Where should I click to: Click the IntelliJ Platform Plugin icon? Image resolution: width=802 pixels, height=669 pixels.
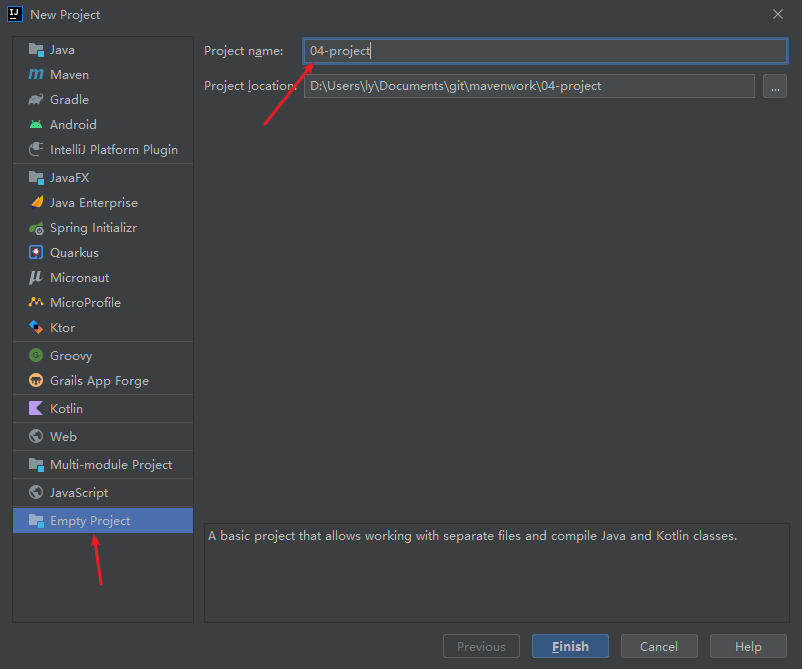point(36,149)
